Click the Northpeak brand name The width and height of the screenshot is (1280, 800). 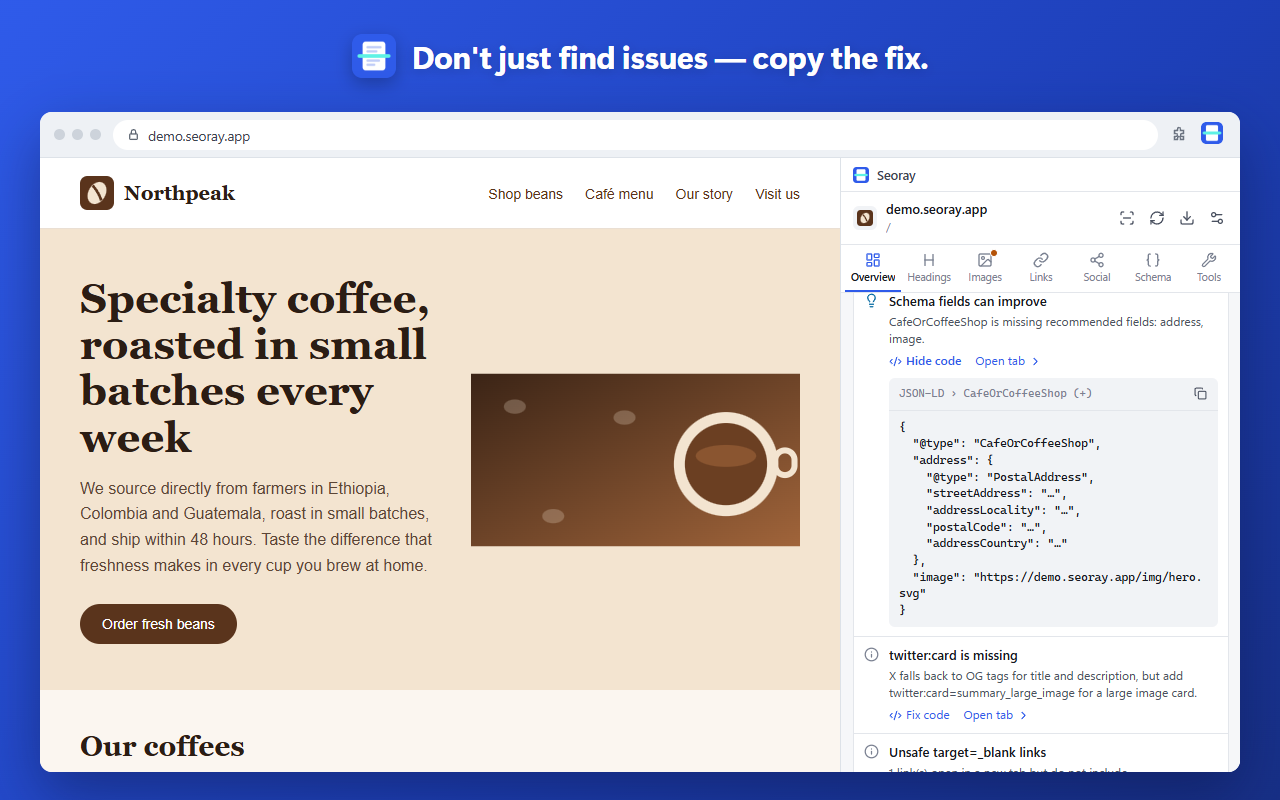[x=179, y=193]
